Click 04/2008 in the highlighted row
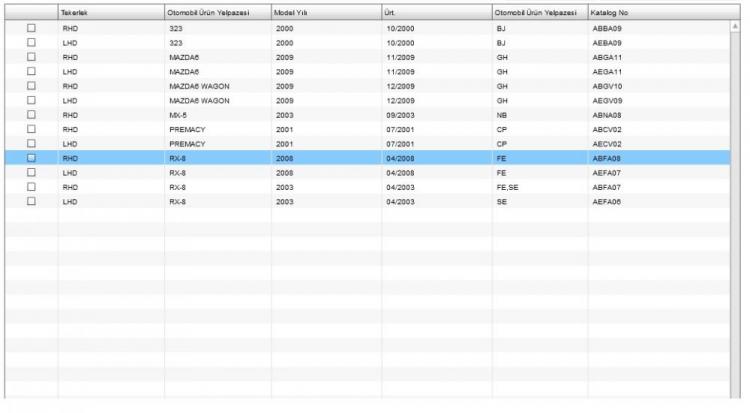750x413 pixels. (400, 158)
